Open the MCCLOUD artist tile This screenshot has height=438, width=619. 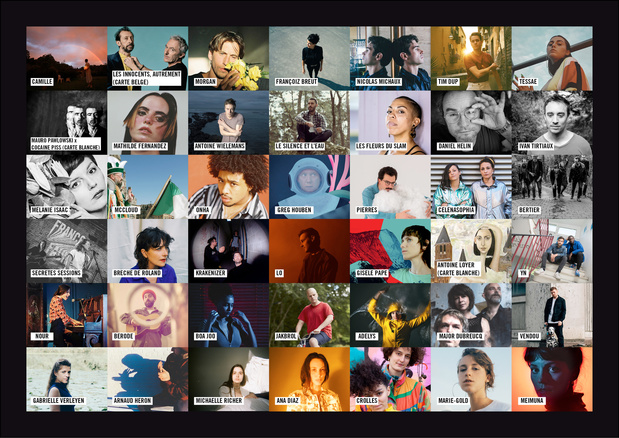pos(148,187)
